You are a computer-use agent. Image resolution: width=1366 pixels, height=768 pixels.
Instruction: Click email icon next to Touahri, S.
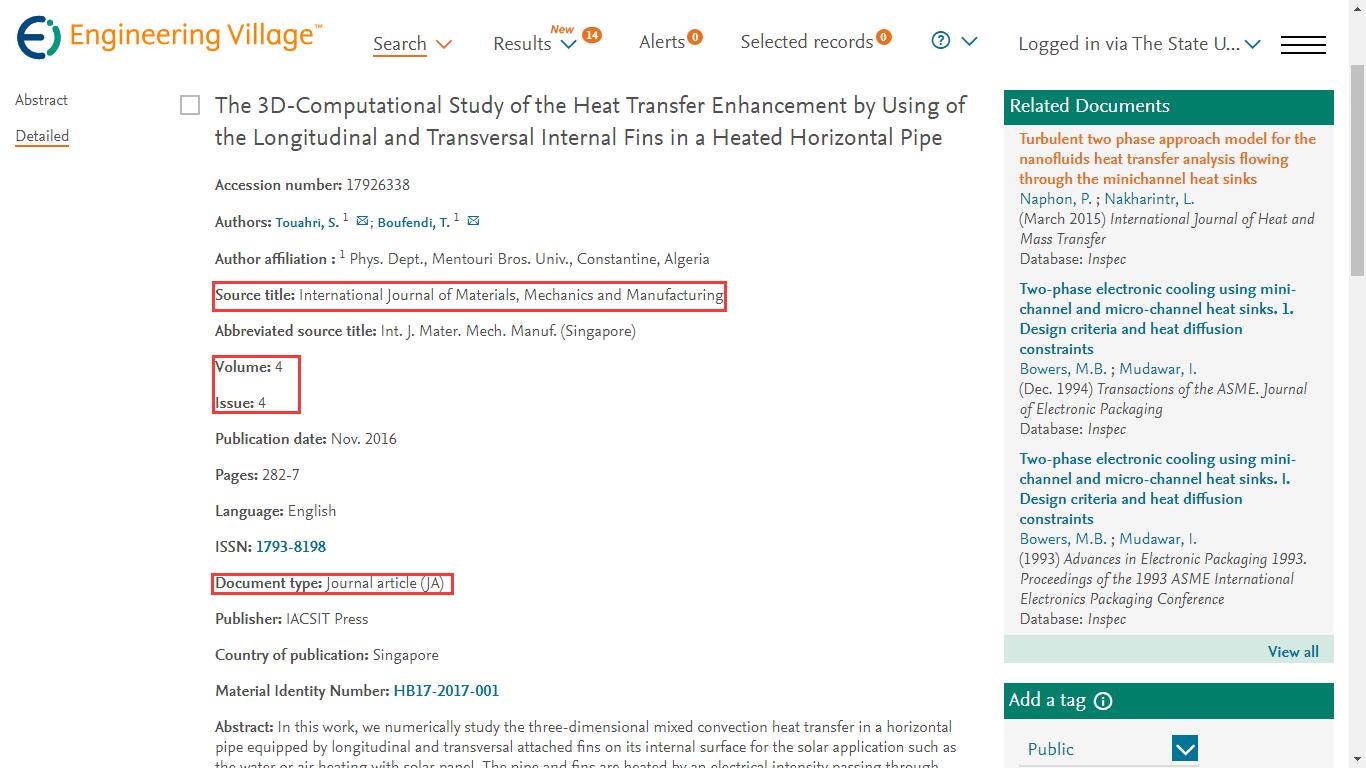(x=362, y=221)
